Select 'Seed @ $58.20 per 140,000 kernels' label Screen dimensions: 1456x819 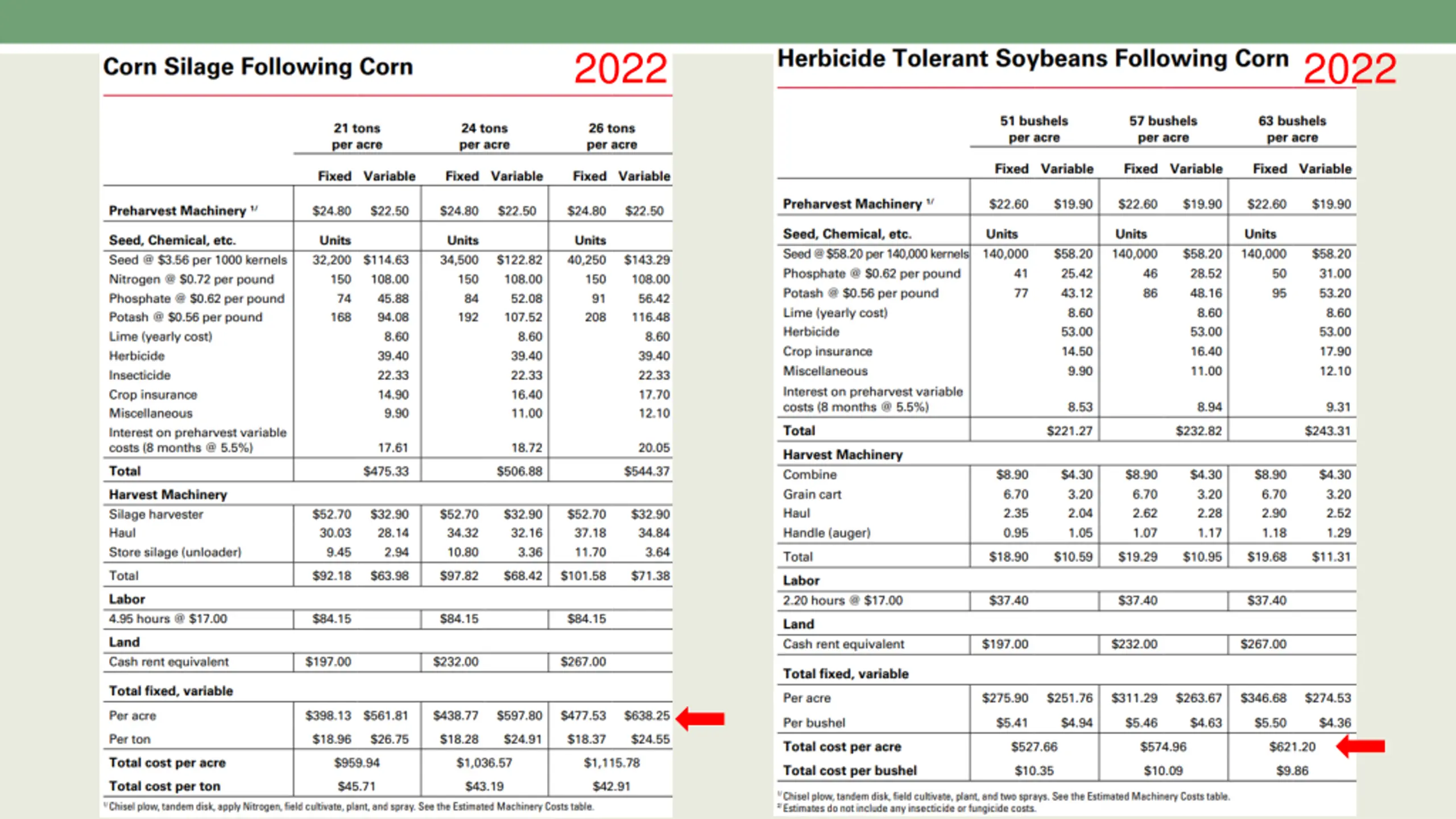875,254
